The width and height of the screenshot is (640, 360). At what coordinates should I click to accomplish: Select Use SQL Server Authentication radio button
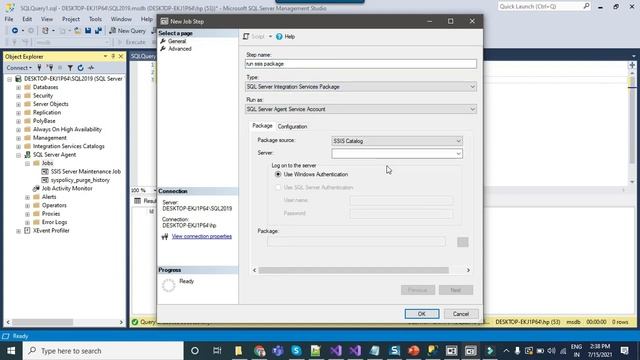coord(278,187)
